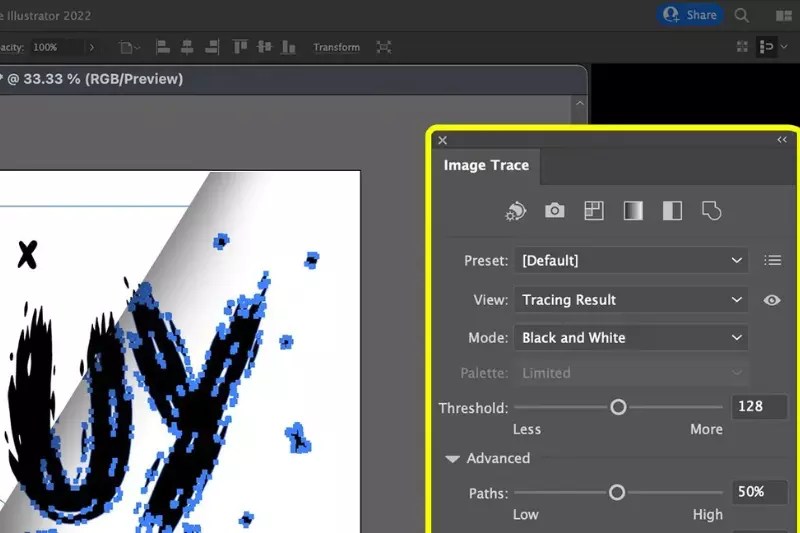Expand the control bar options chevron
The image size is (800, 533).
(784, 47)
